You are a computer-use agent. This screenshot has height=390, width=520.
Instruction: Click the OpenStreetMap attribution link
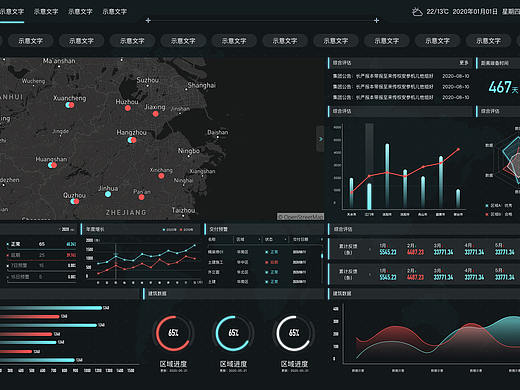coord(300,217)
